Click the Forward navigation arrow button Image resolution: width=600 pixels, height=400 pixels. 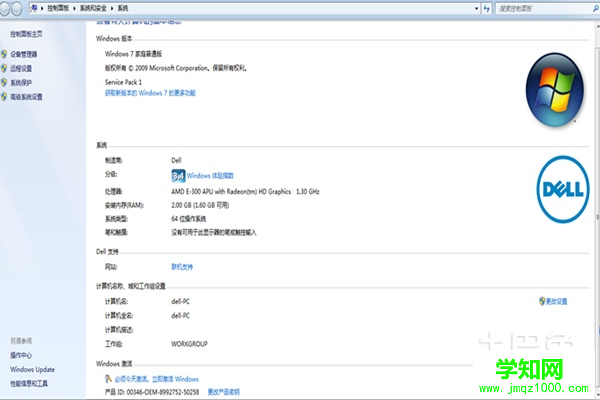tap(17, 8)
